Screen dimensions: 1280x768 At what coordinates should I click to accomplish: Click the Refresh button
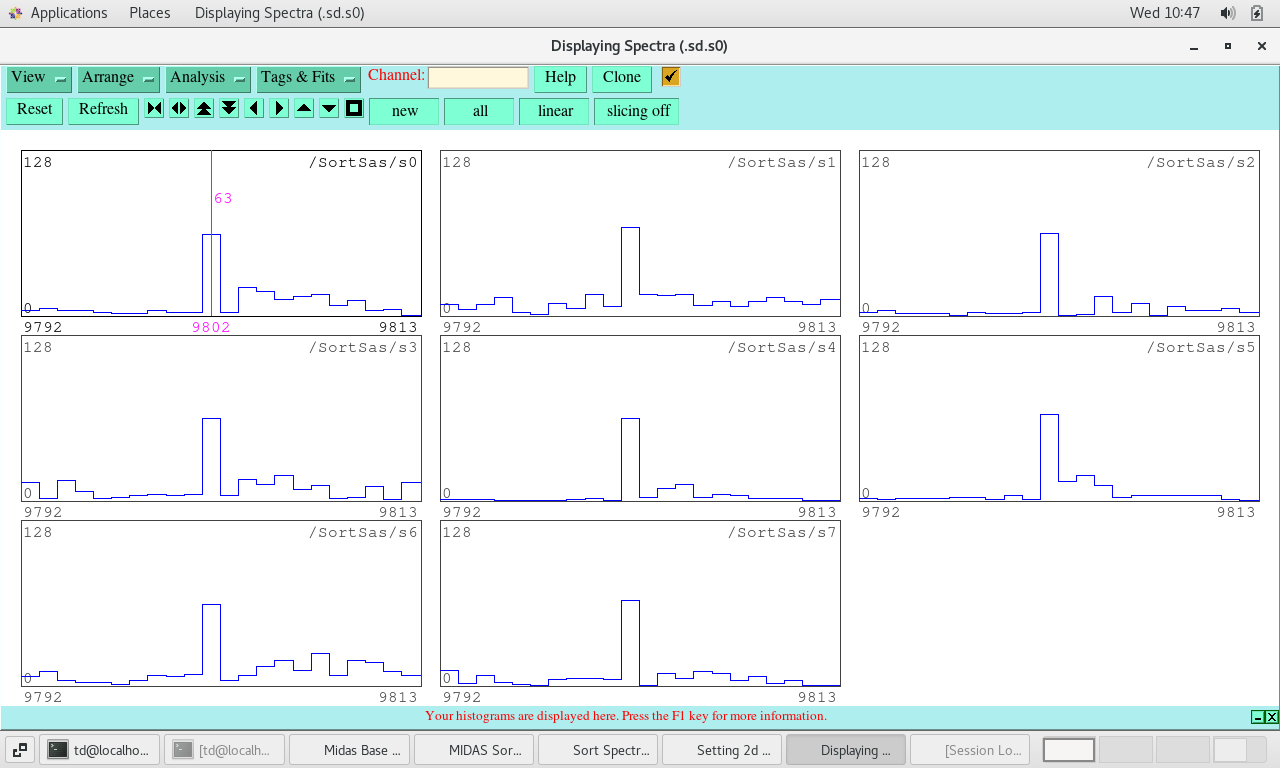click(x=103, y=110)
